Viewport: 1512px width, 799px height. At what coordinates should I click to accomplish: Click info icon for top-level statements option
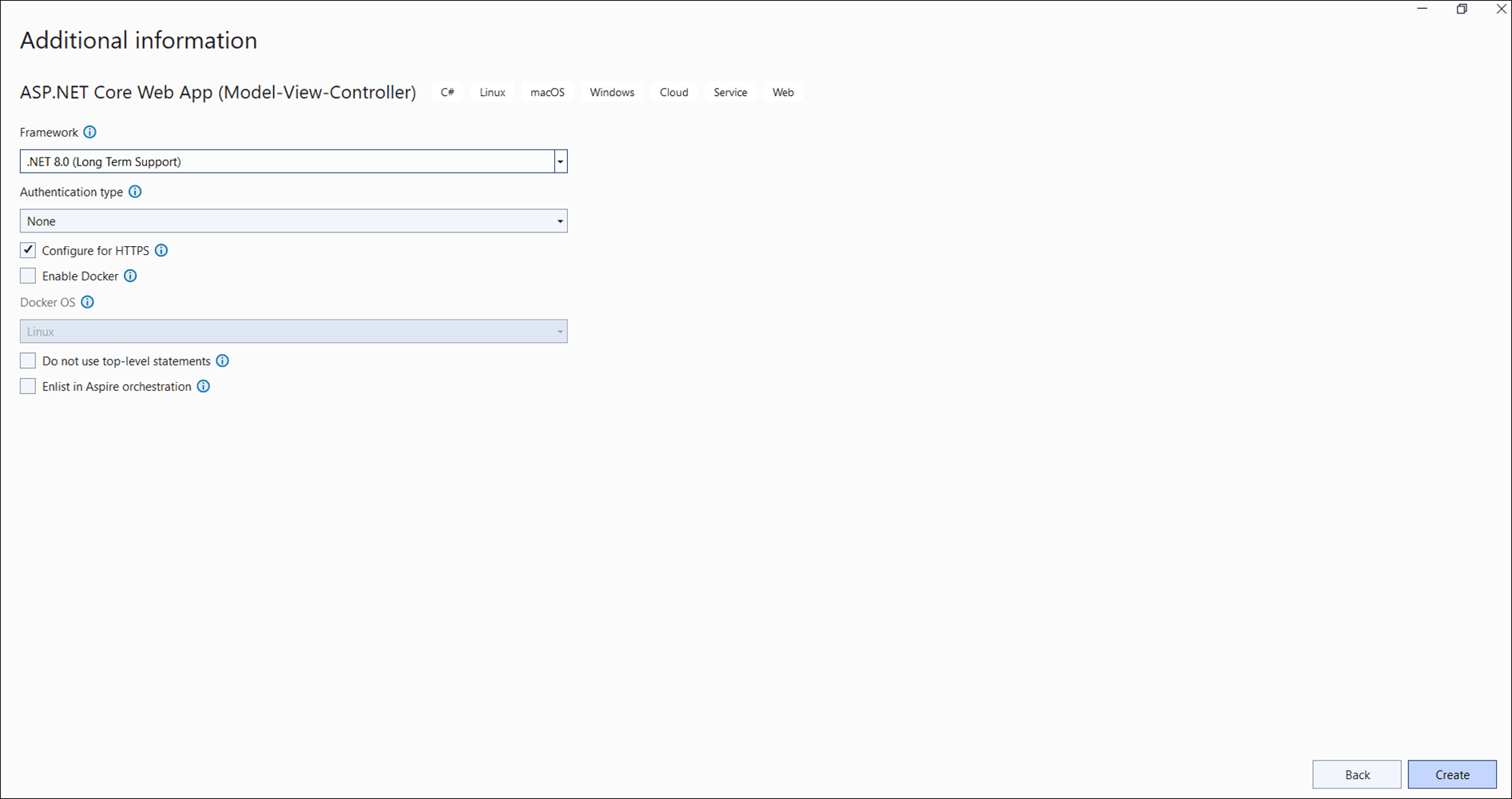223,361
